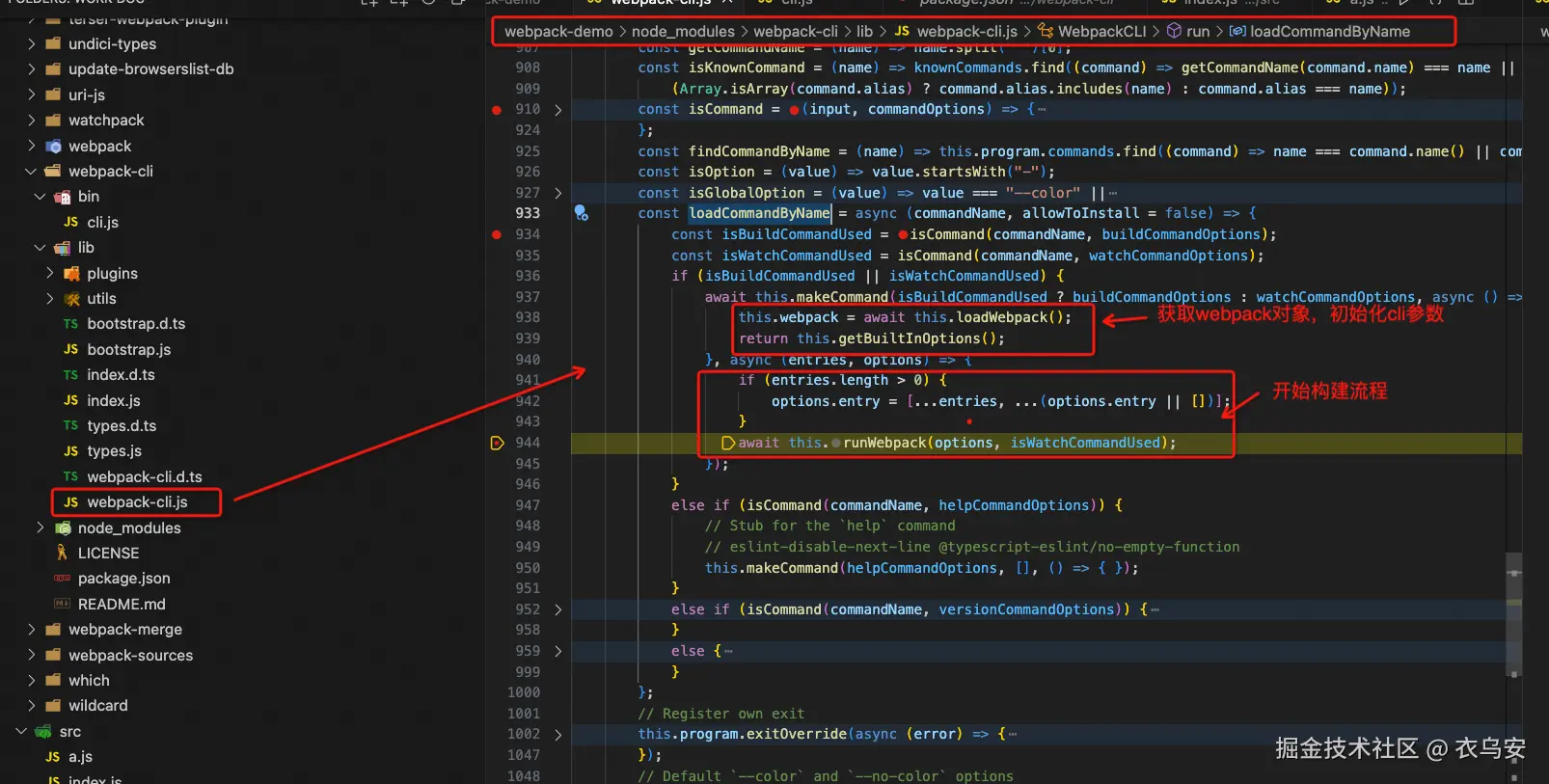
Task: Expand the uri-js folder
Action: tap(31, 95)
